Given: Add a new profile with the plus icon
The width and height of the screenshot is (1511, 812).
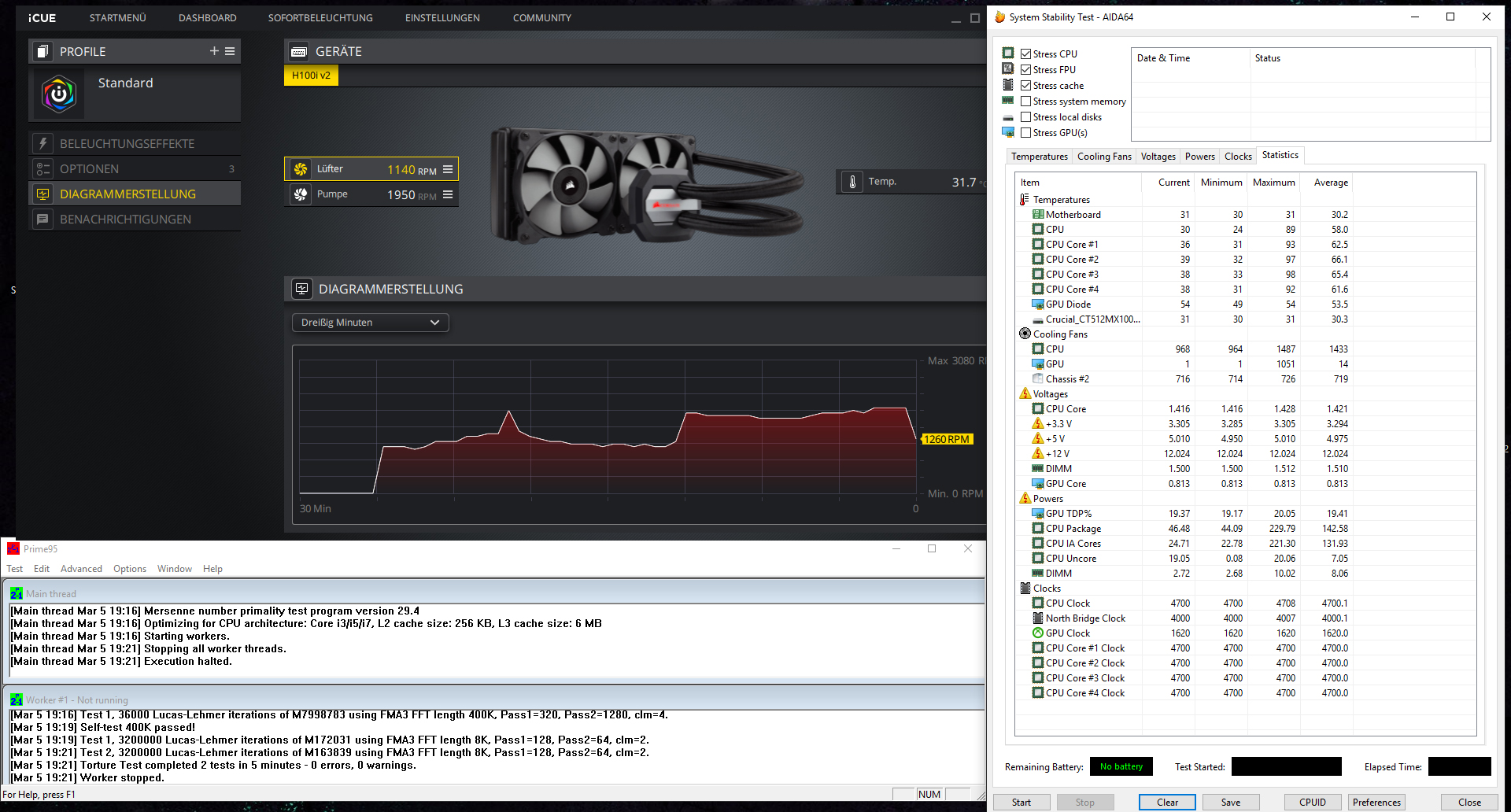Looking at the screenshot, I should (214, 51).
